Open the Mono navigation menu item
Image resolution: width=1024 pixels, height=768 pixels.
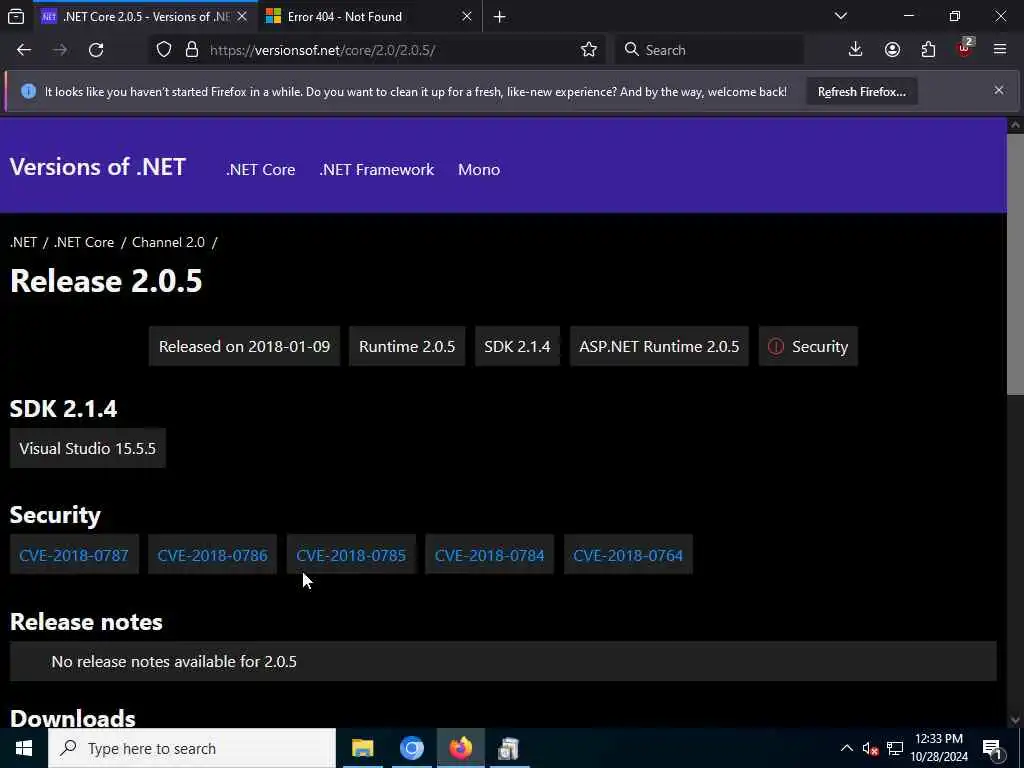pos(479,169)
